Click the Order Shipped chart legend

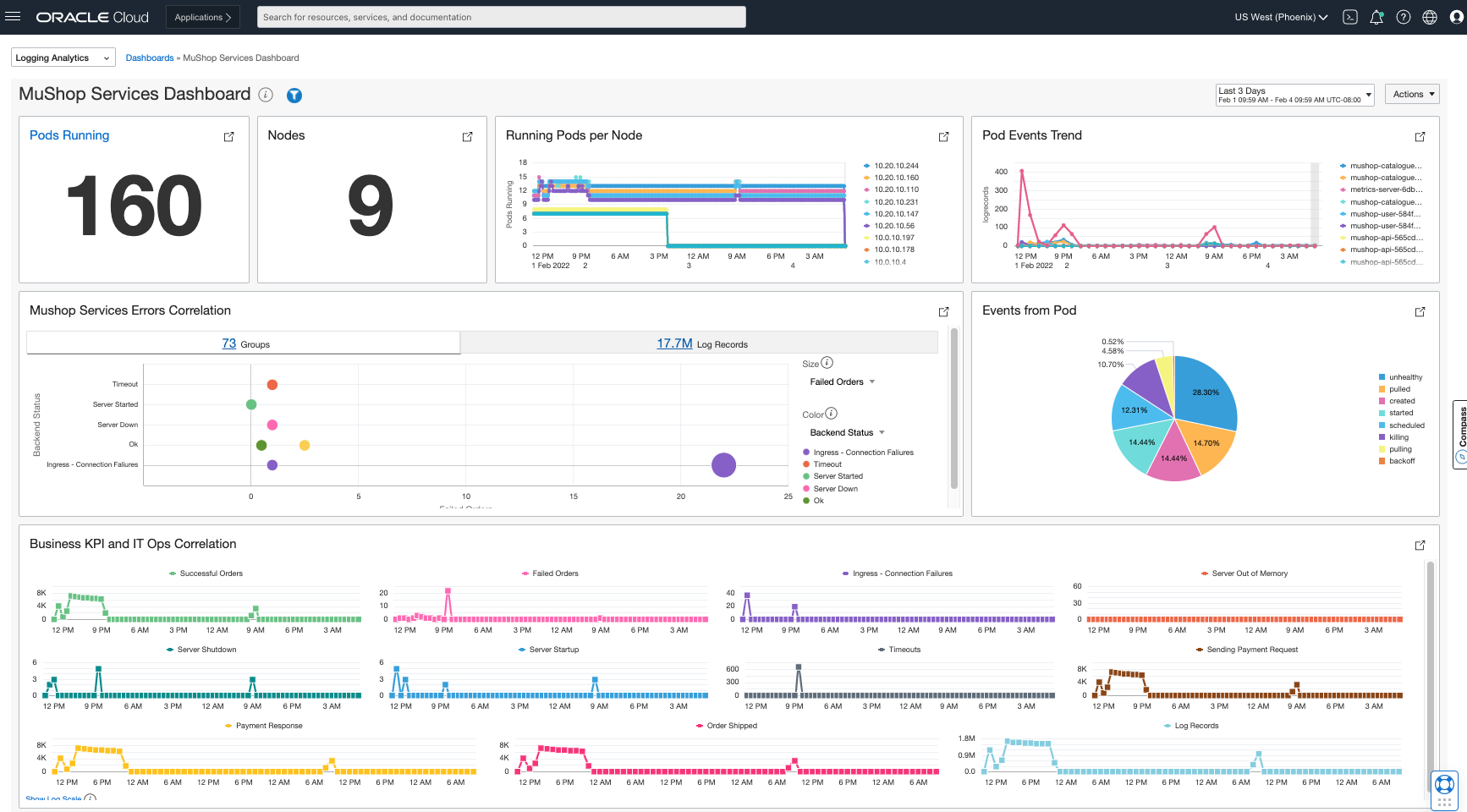click(727, 726)
